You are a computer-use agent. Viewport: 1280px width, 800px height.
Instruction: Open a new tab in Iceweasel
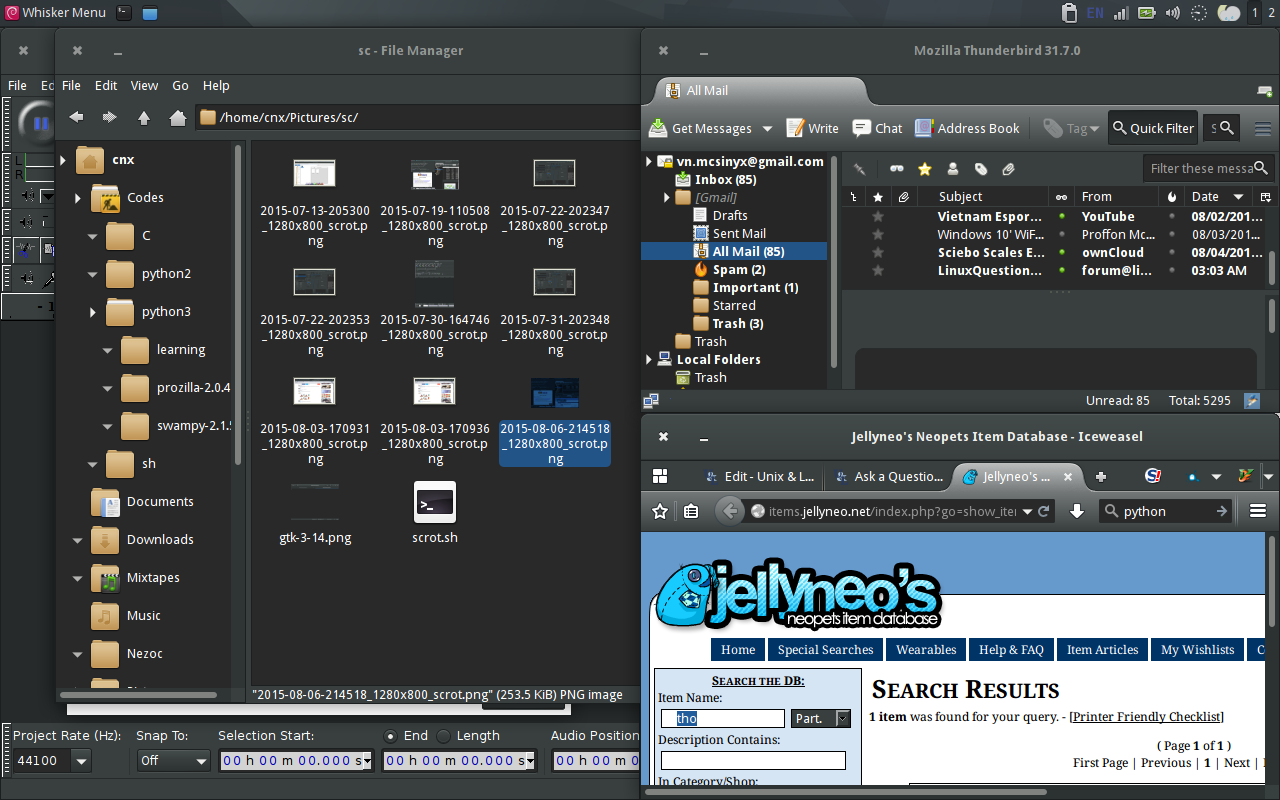point(1101,477)
